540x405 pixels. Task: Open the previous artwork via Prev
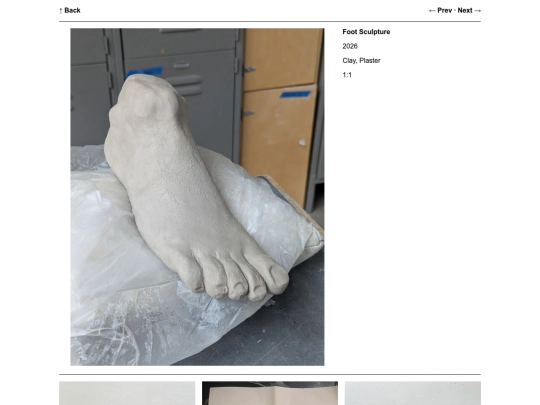[x=440, y=10]
